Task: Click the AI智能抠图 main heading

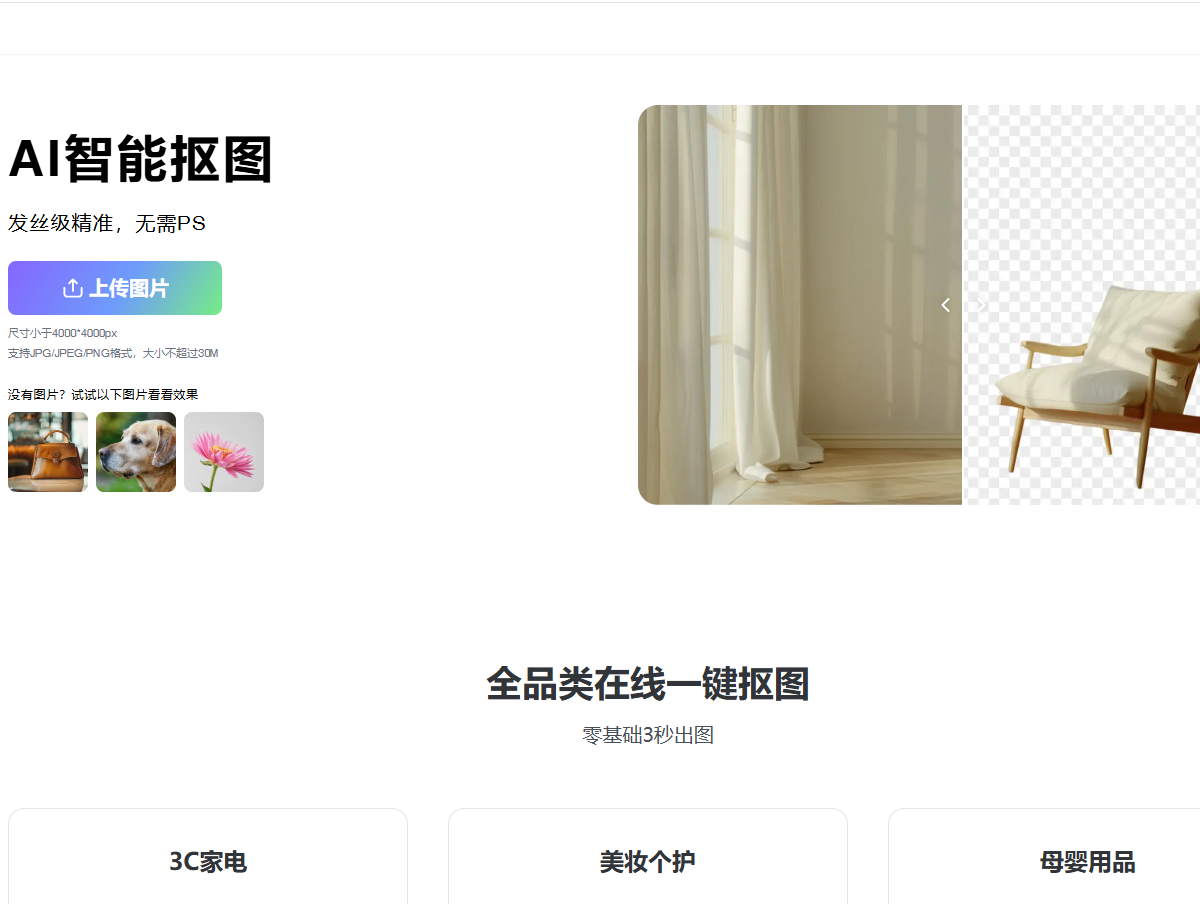Action: pos(141,159)
